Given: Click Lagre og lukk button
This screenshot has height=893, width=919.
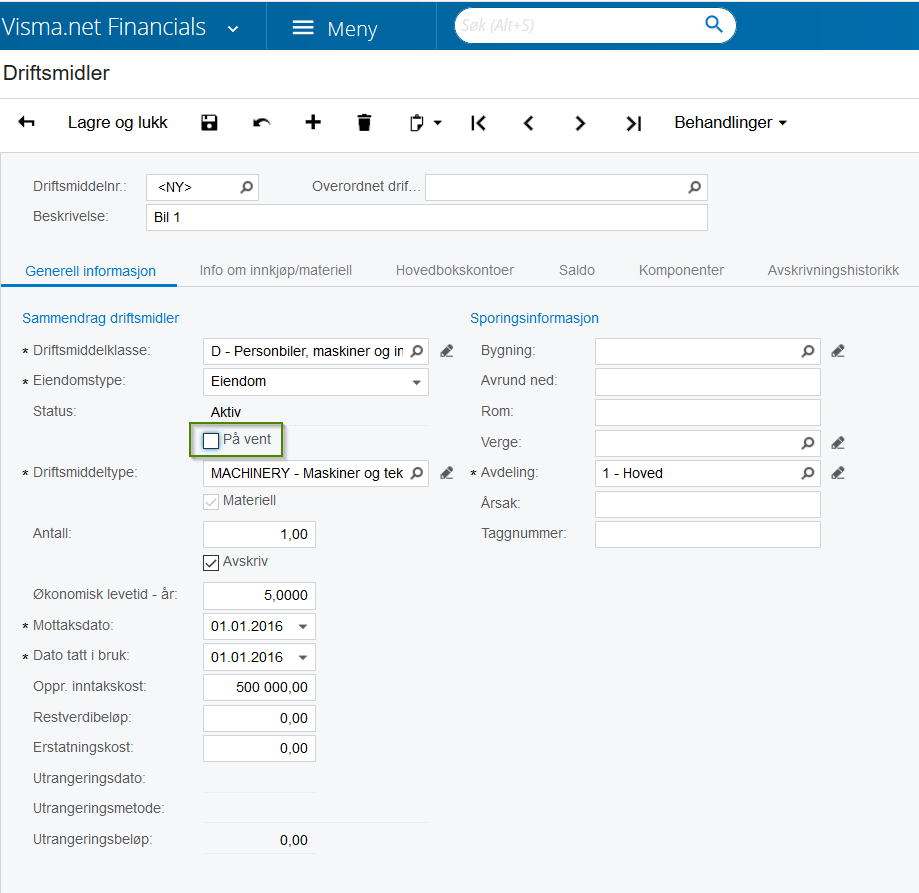Looking at the screenshot, I should point(118,122).
